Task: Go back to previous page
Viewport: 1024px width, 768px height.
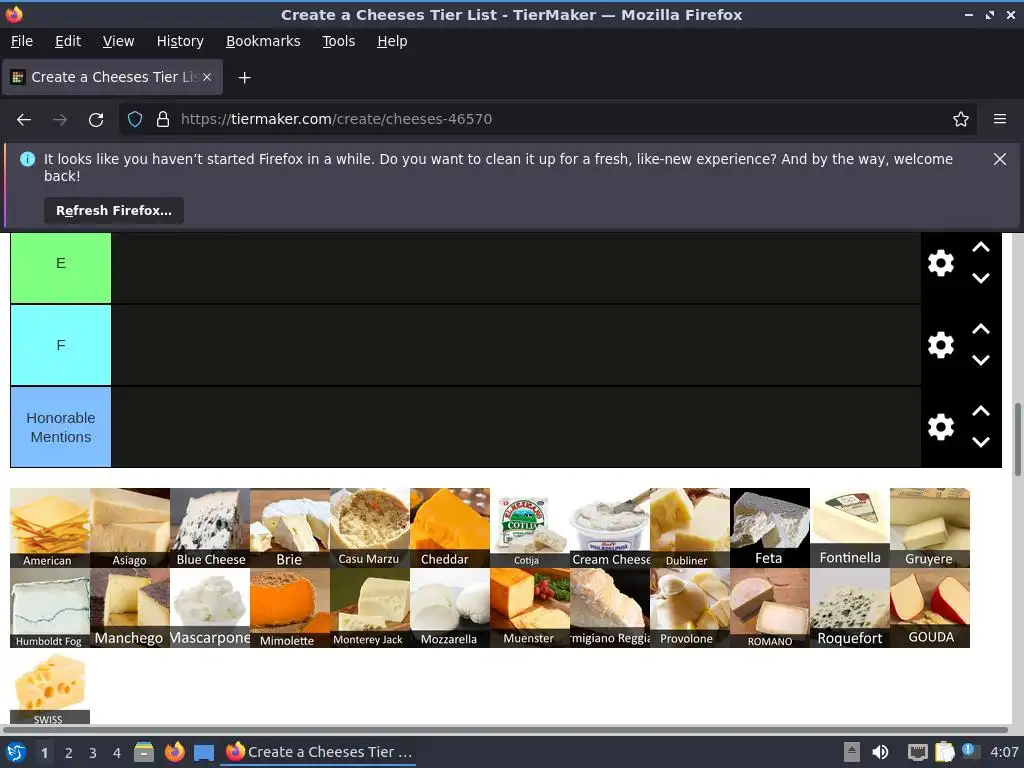Action: (x=24, y=120)
